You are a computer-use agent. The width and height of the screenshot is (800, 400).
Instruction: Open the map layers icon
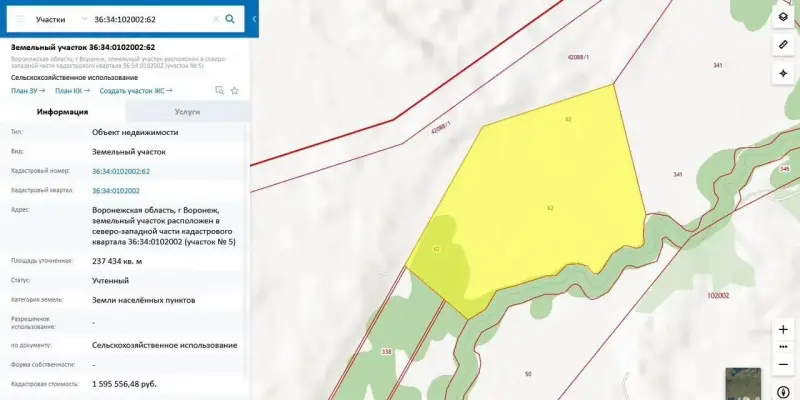(x=783, y=17)
